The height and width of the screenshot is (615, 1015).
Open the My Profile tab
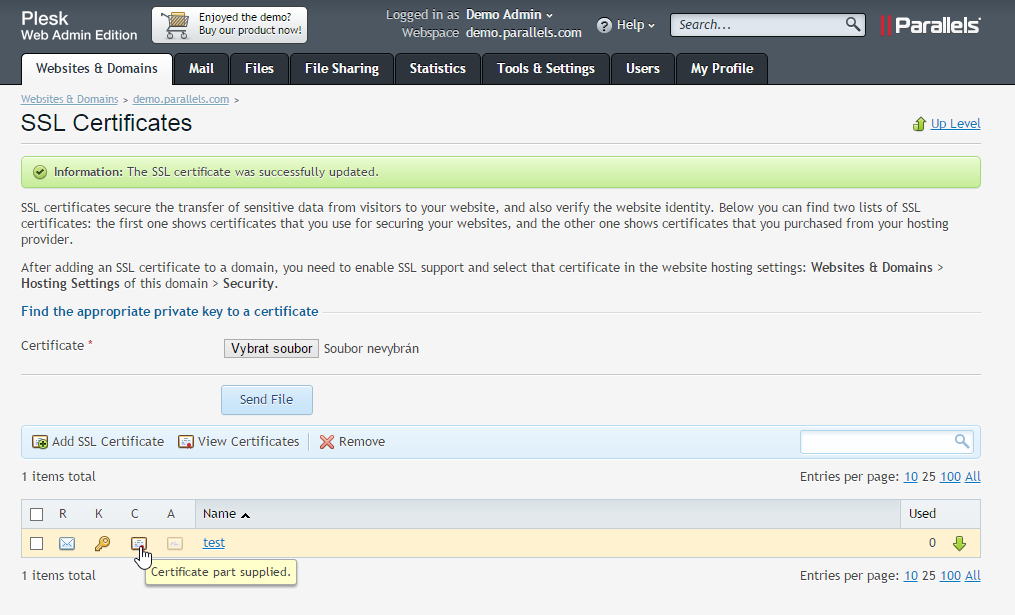(722, 69)
